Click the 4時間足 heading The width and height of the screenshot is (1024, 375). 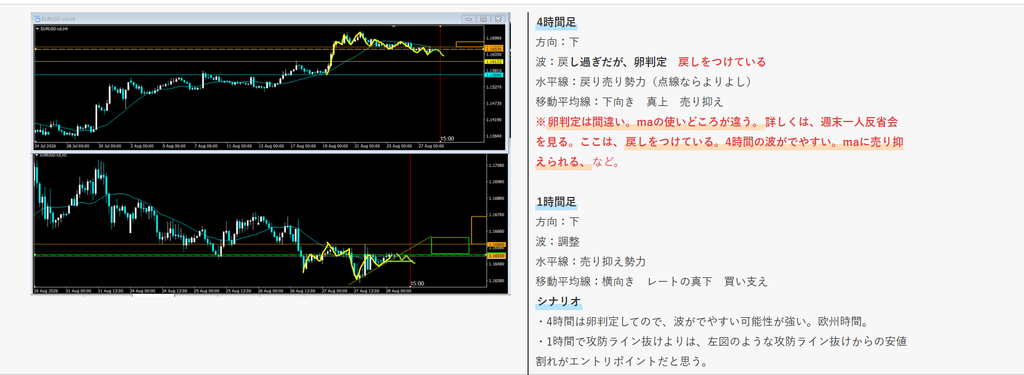pos(556,22)
